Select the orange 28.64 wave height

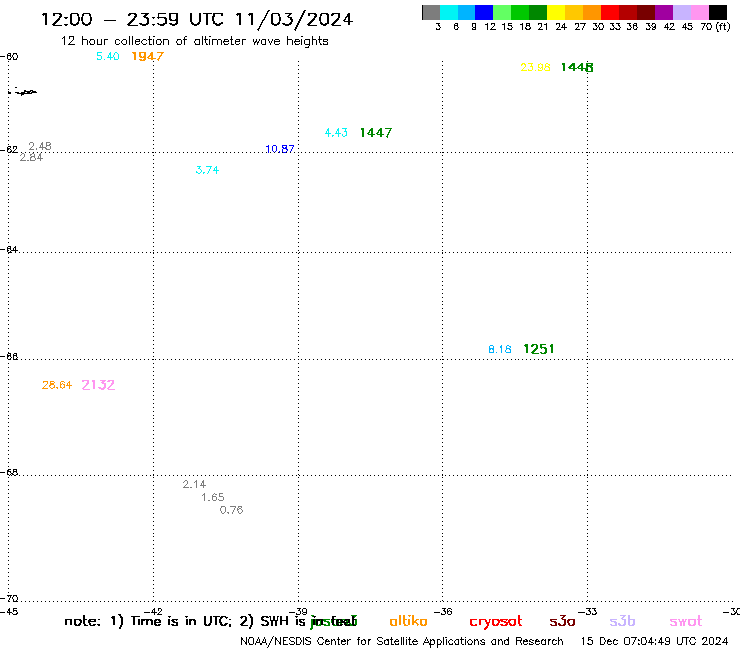[57, 385]
